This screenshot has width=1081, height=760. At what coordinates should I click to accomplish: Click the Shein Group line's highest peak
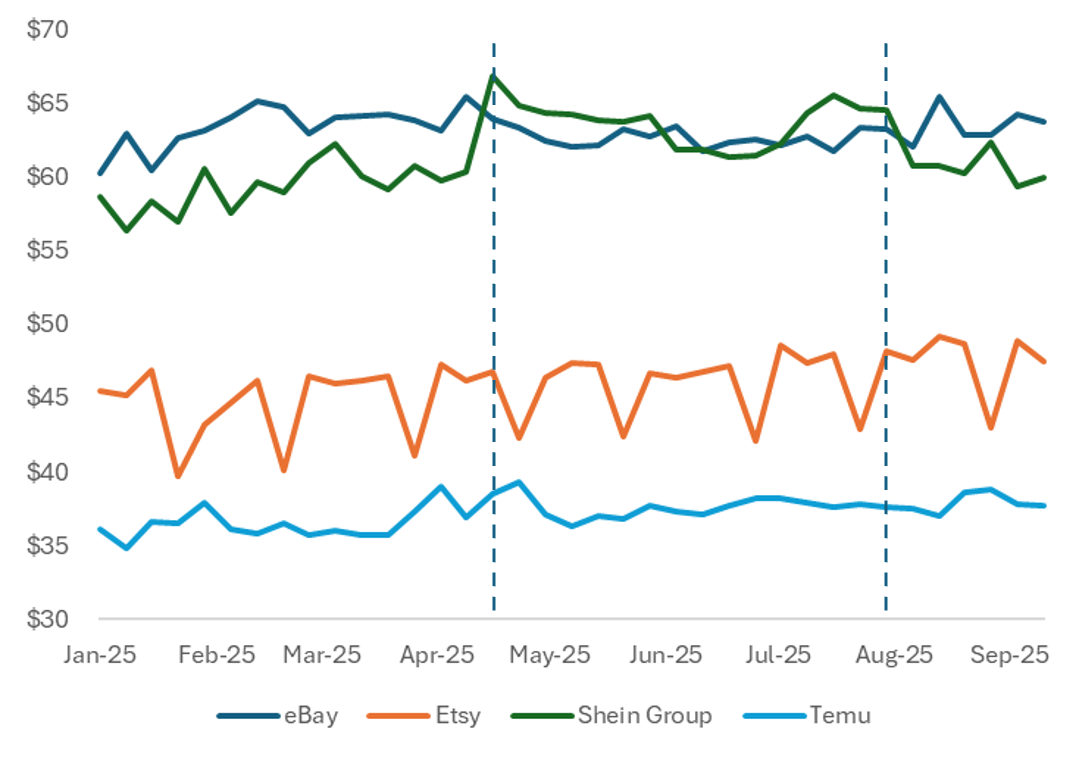coord(493,76)
